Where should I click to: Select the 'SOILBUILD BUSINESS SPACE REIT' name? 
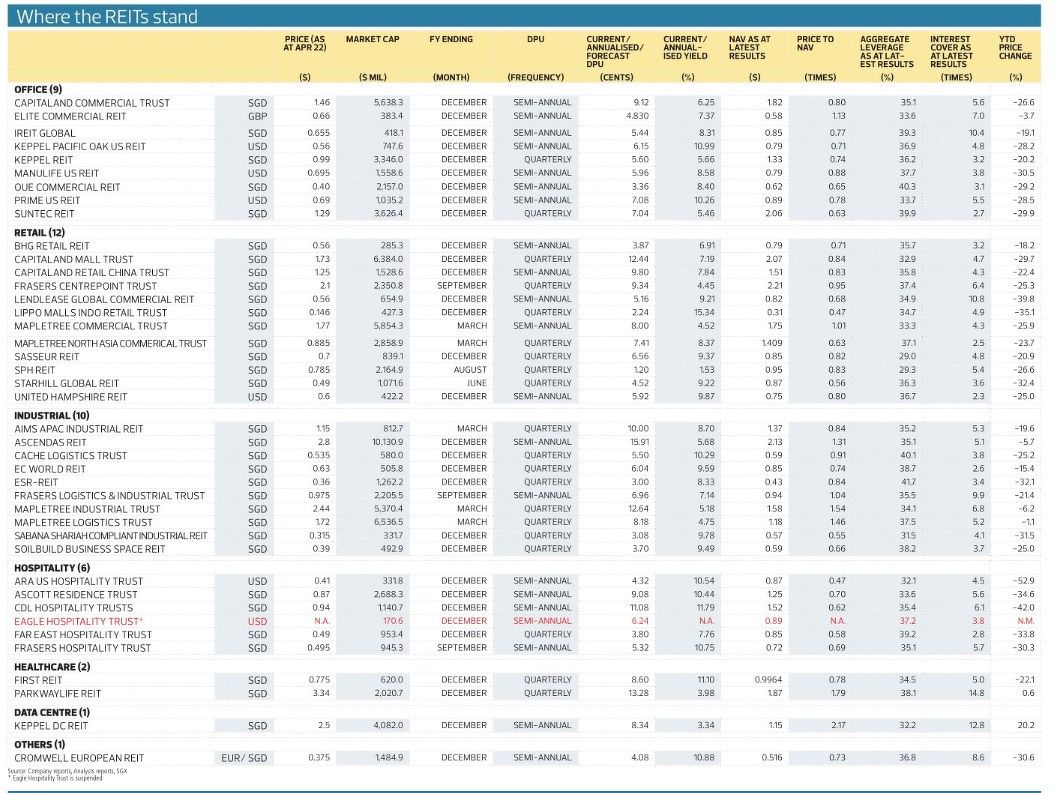[x=89, y=549]
